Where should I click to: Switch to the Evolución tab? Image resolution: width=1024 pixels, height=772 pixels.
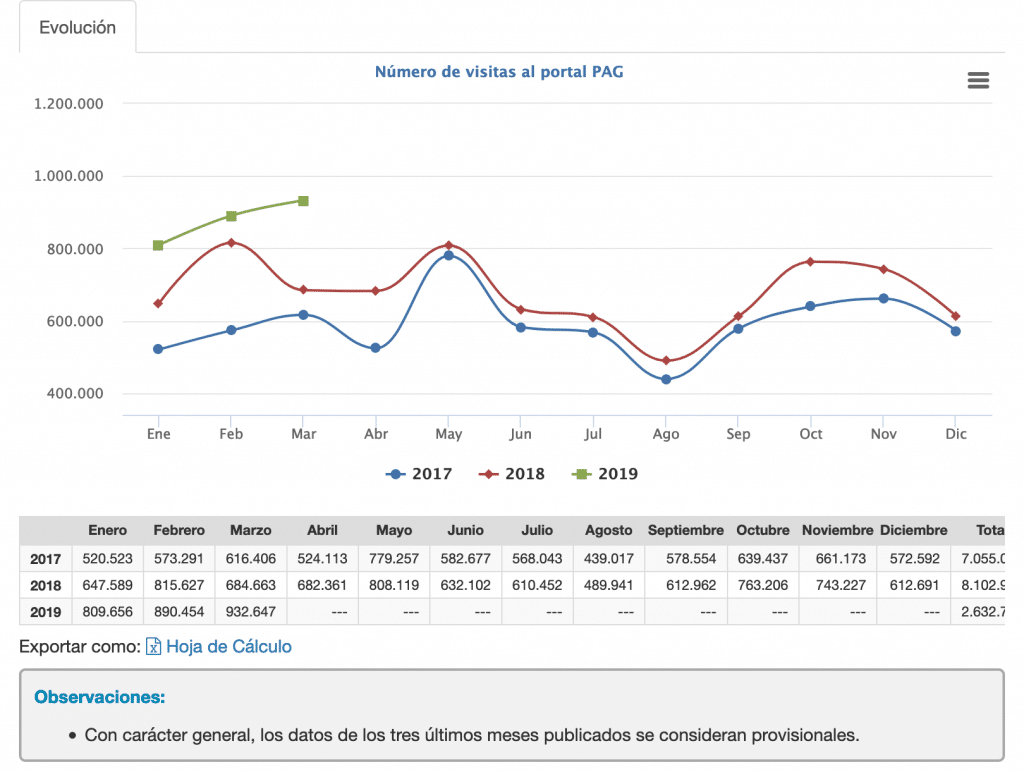(77, 28)
